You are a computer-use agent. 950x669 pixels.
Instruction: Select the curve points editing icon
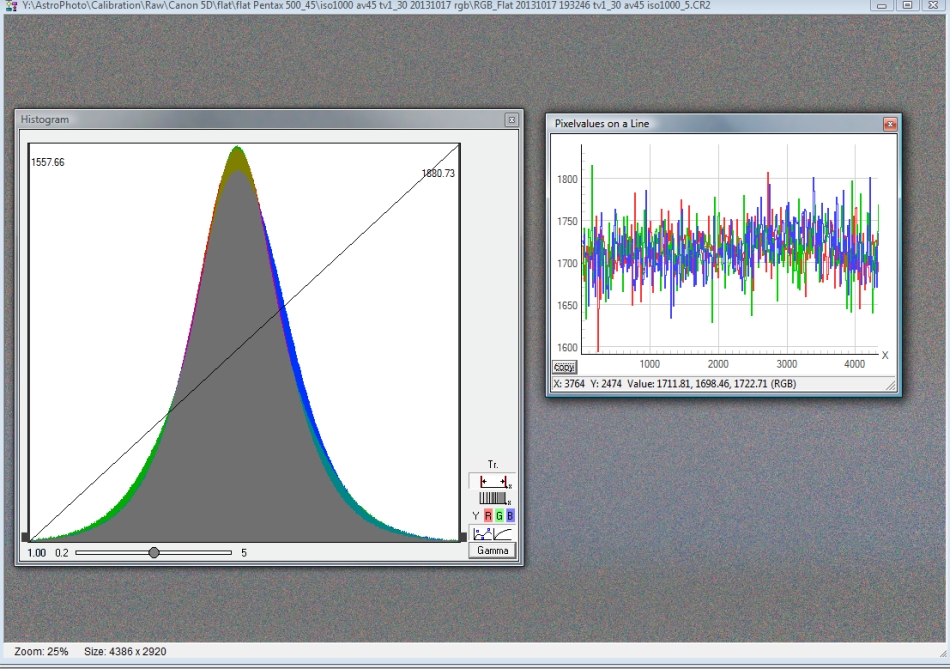coord(481,533)
